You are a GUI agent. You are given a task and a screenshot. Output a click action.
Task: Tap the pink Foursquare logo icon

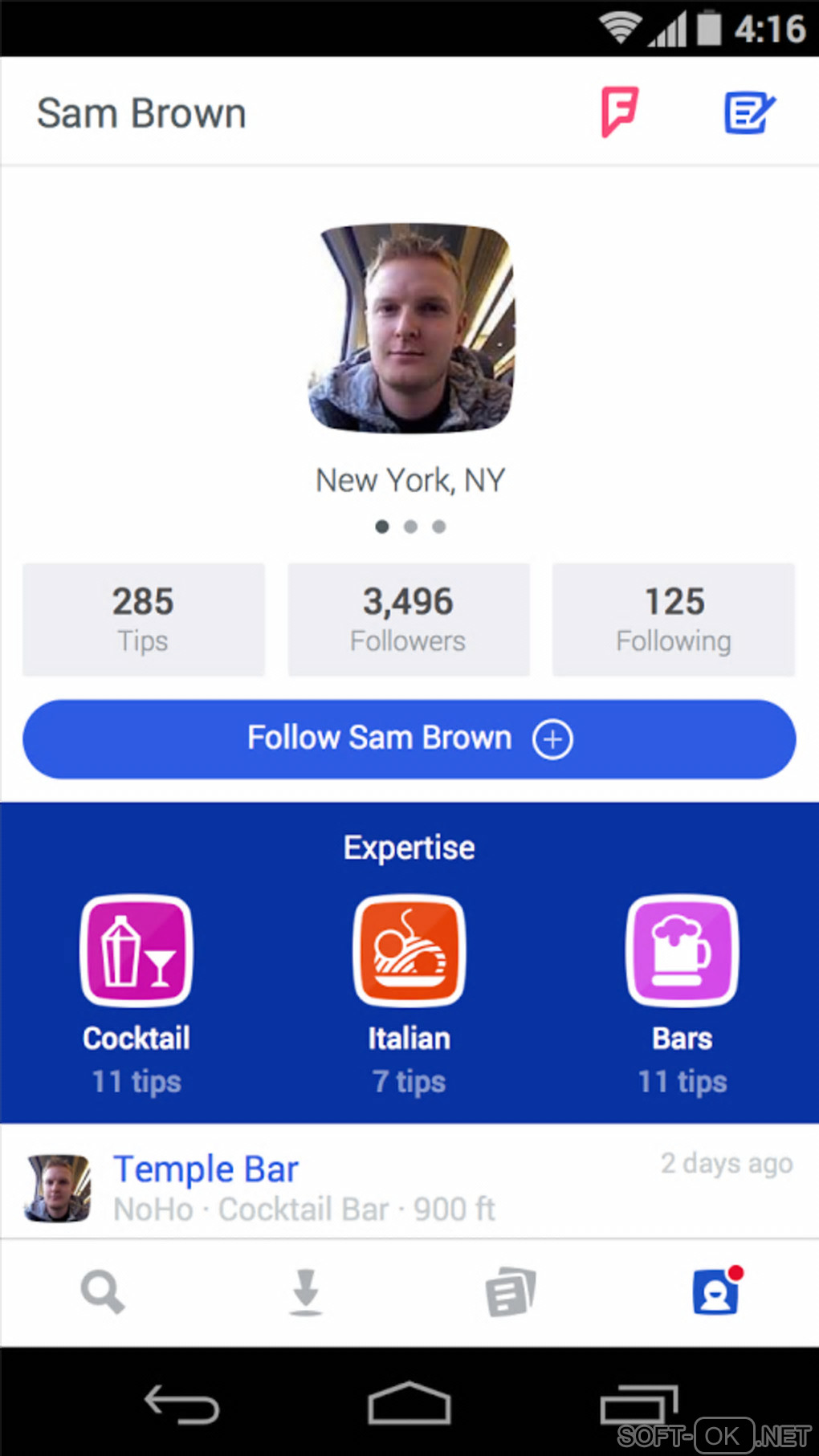click(619, 112)
